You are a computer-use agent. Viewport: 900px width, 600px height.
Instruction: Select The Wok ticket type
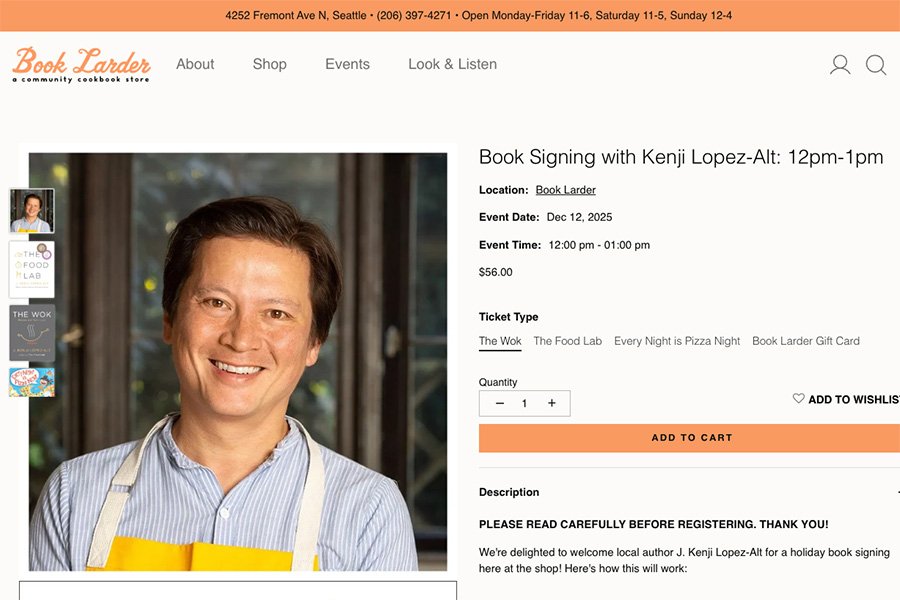500,341
